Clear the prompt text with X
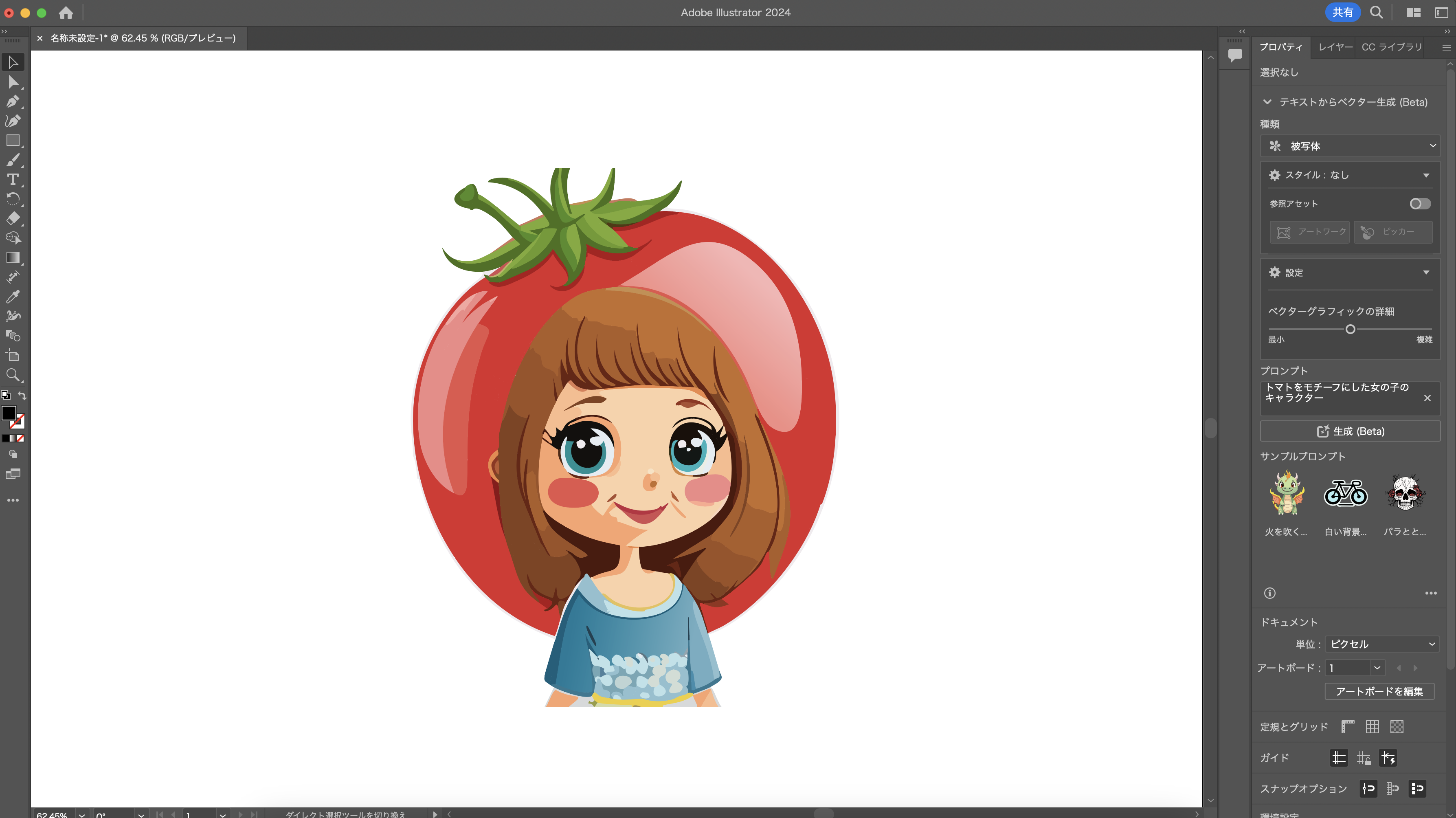Viewport: 1456px width, 818px height. (1427, 398)
